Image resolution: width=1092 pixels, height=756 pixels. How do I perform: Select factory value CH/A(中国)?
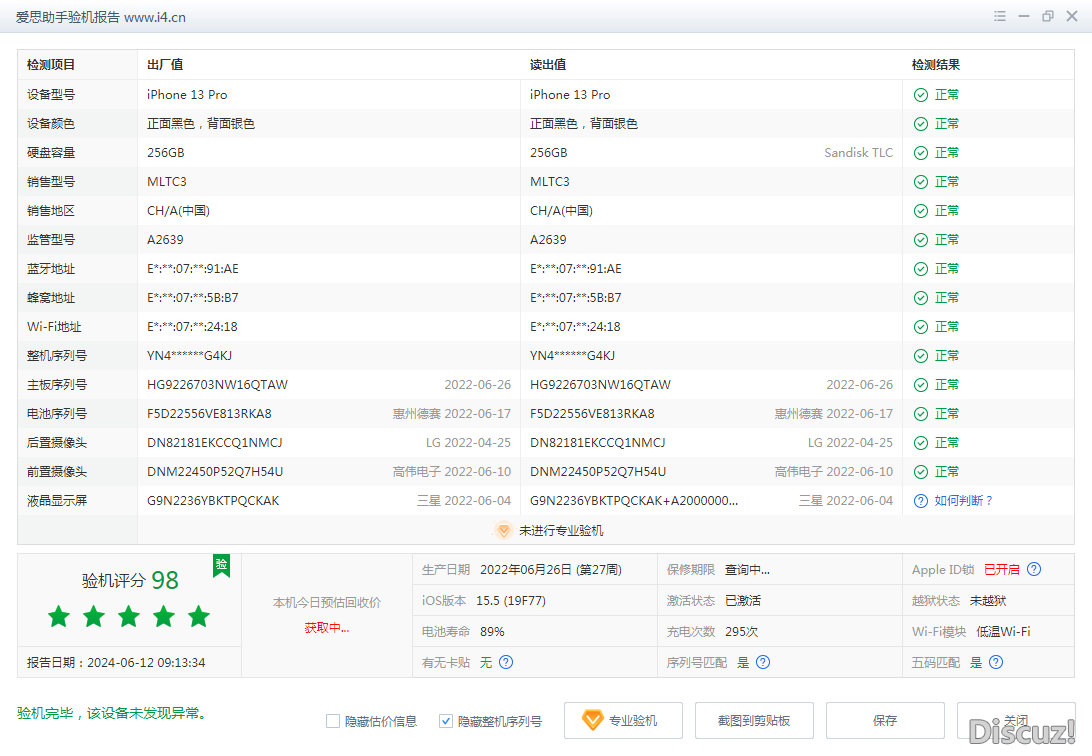click(178, 211)
